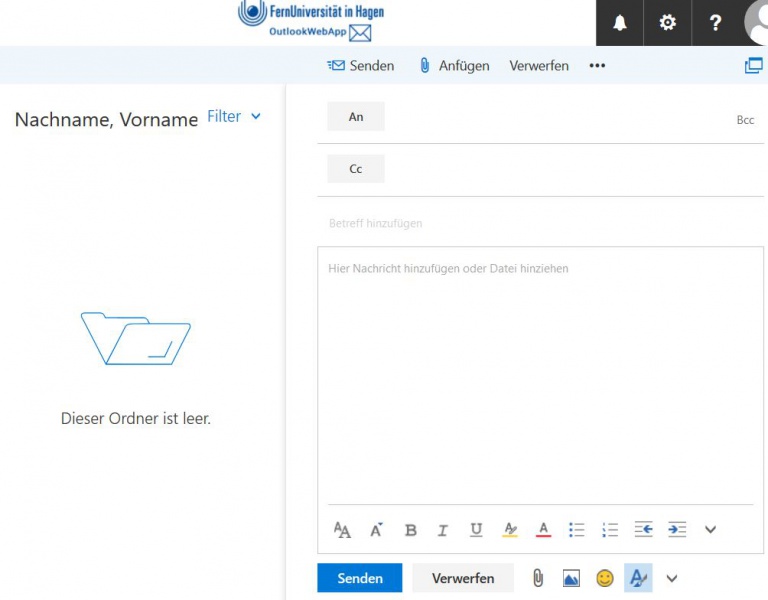
Task: Open settings via the gear icon
Action: [x=667, y=23]
